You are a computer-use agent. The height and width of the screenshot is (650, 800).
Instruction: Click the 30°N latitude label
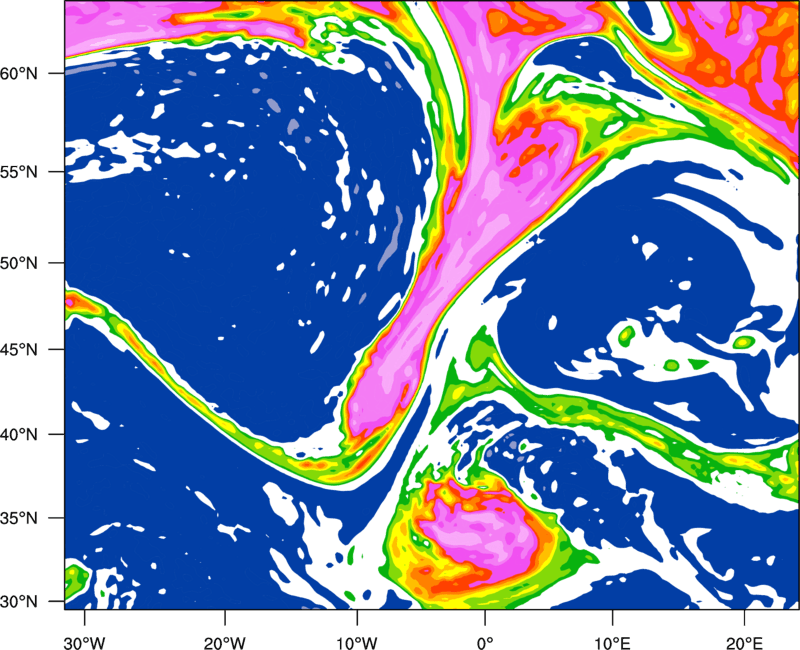coord(19,602)
